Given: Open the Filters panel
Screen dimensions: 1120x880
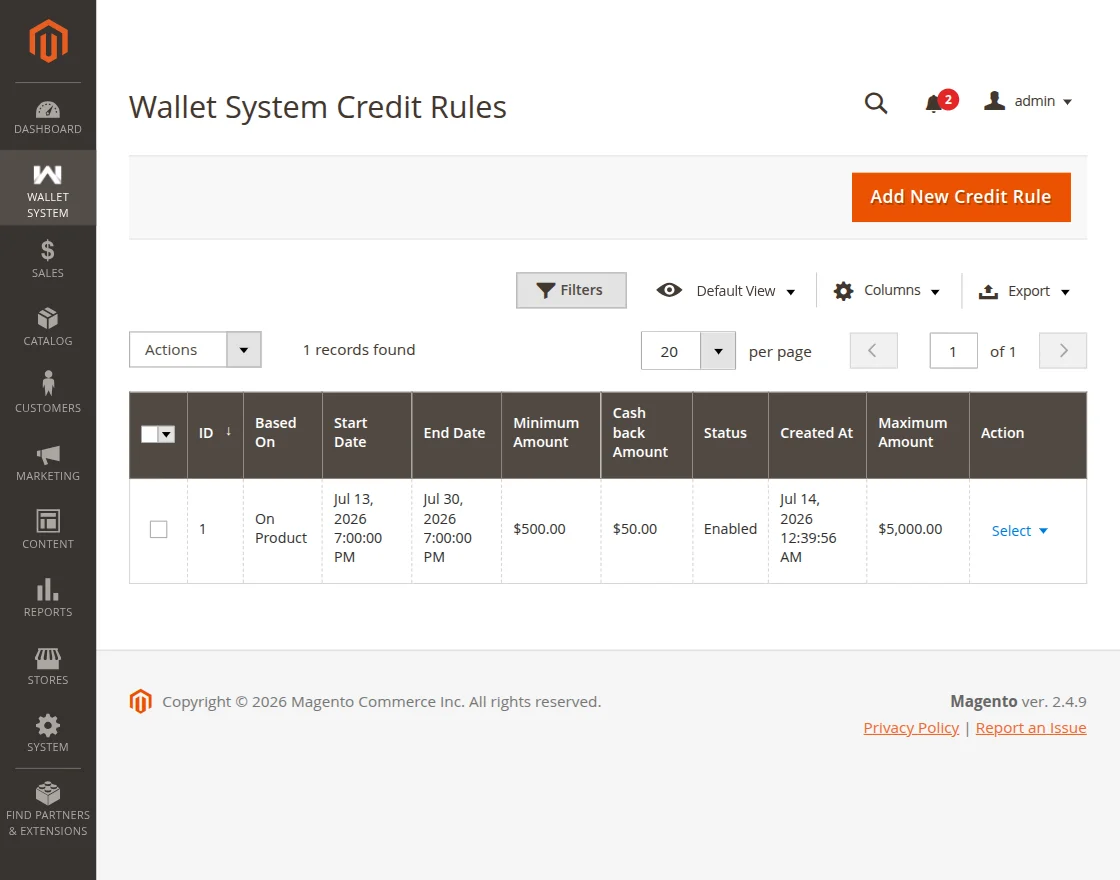Looking at the screenshot, I should coord(571,290).
